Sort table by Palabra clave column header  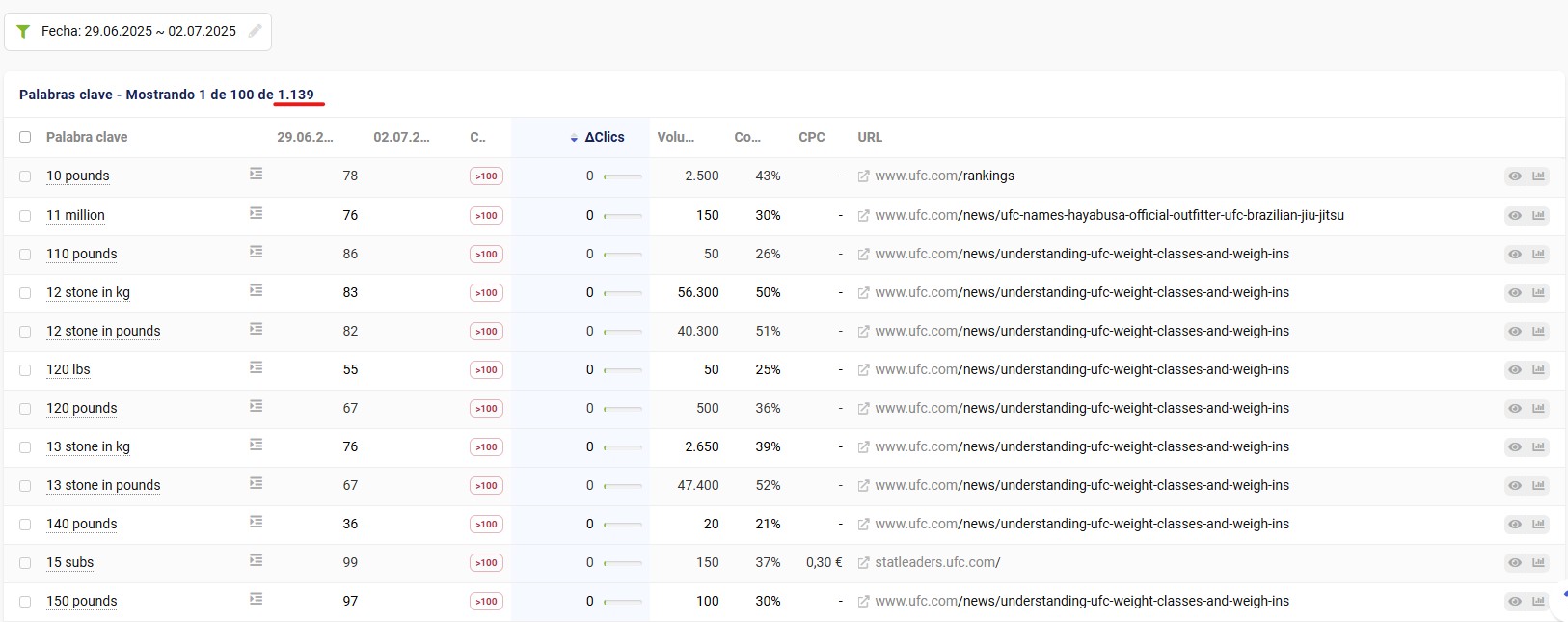pos(87,137)
